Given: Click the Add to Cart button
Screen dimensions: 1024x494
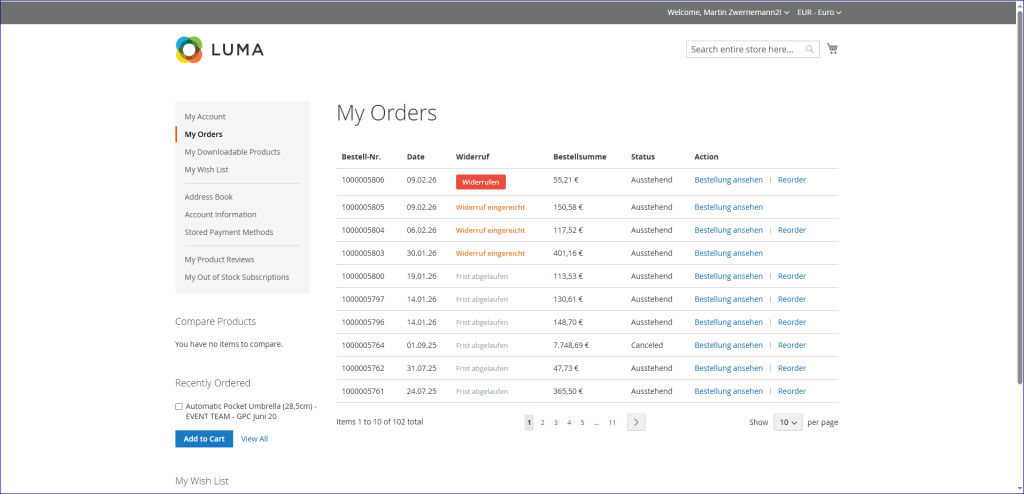Looking at the screenshot, I should pyautogui.click(x=203, y=439).
